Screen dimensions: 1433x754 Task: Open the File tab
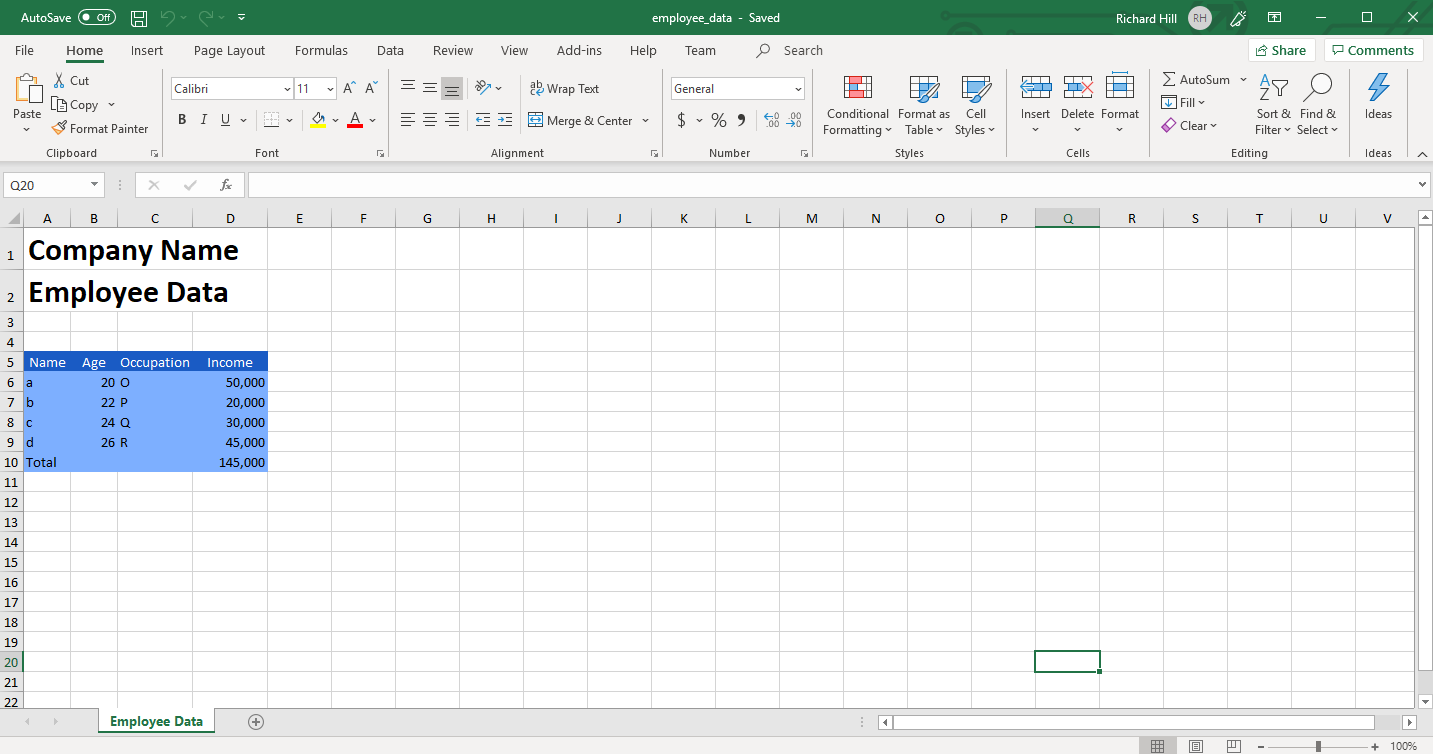point(24,50)
